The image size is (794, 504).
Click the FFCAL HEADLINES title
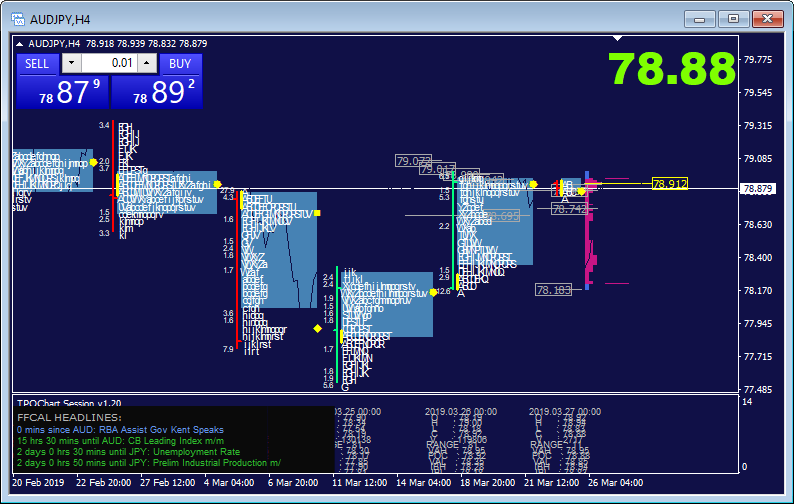[69, 417]
